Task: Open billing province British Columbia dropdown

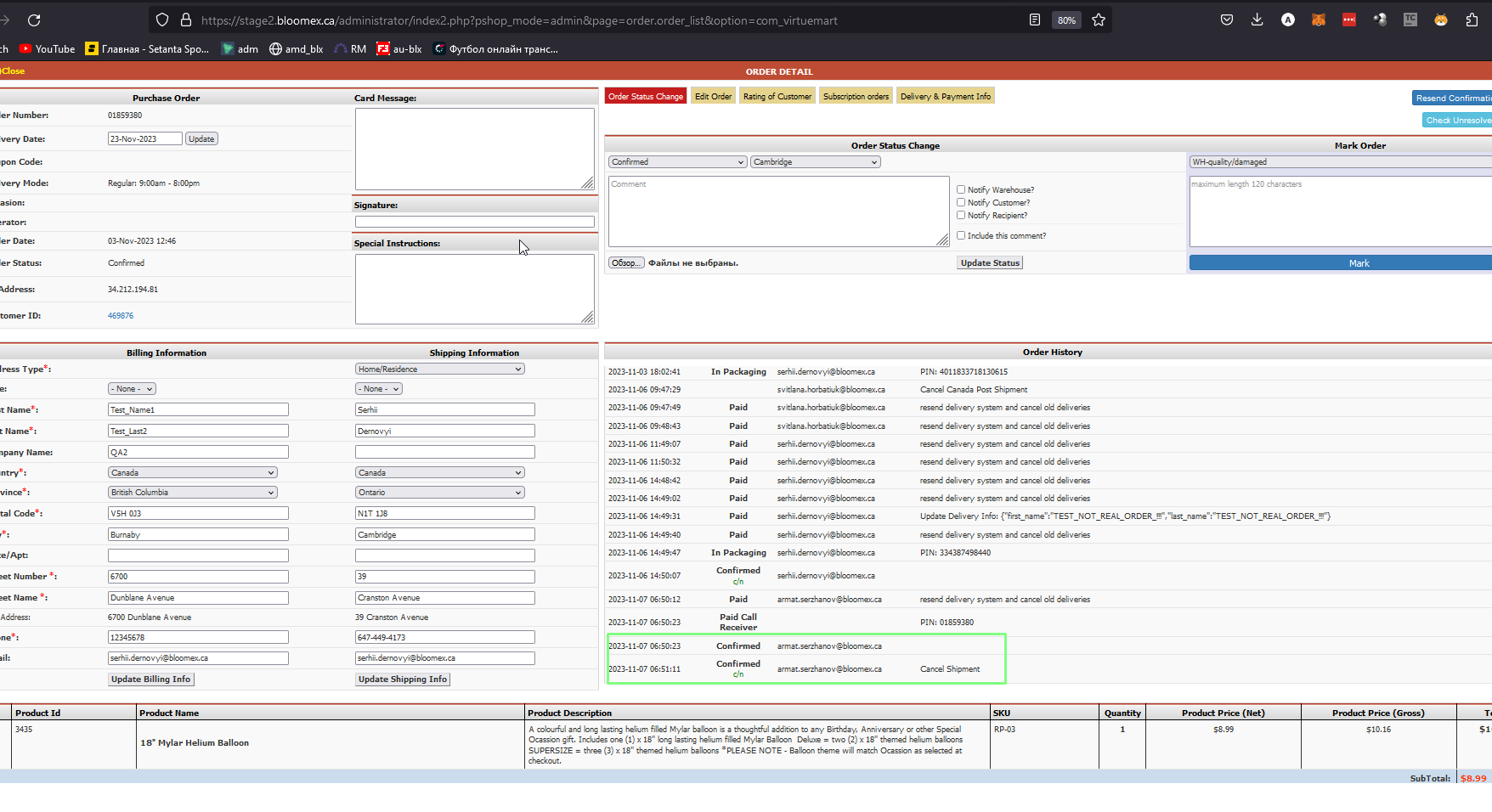Action: click(193, 492)
